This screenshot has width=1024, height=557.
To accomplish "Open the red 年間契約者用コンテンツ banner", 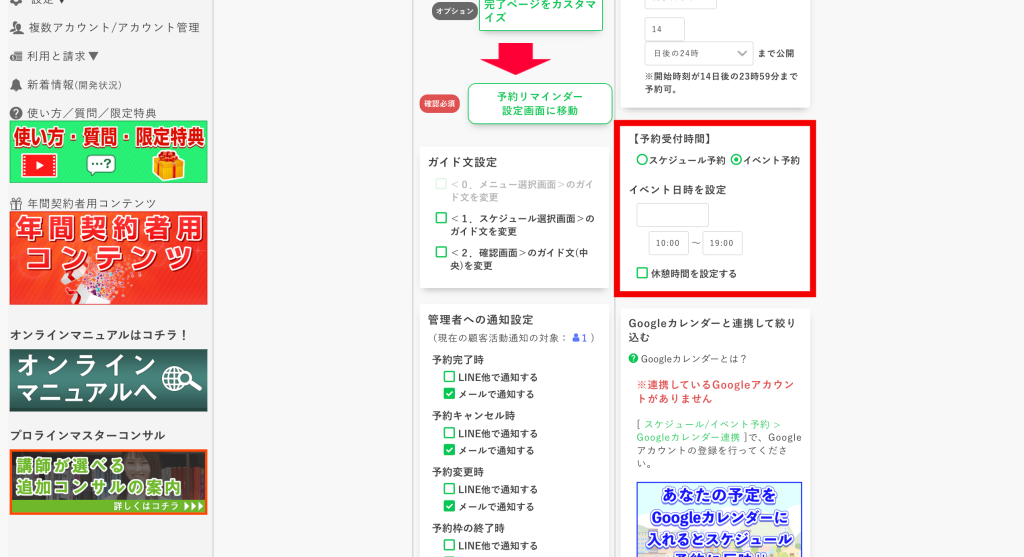I will (108, 258).
